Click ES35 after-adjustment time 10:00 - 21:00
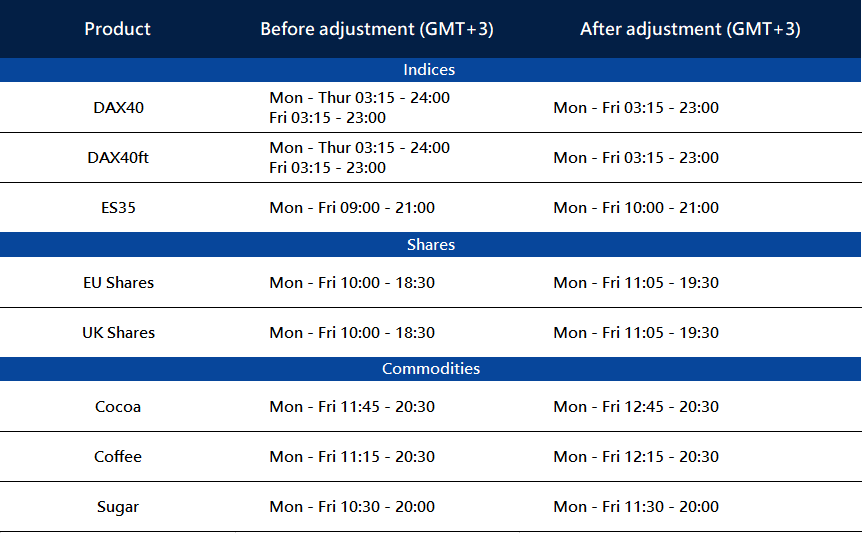This screenshot has height=533, width=864. coord(636,208)
